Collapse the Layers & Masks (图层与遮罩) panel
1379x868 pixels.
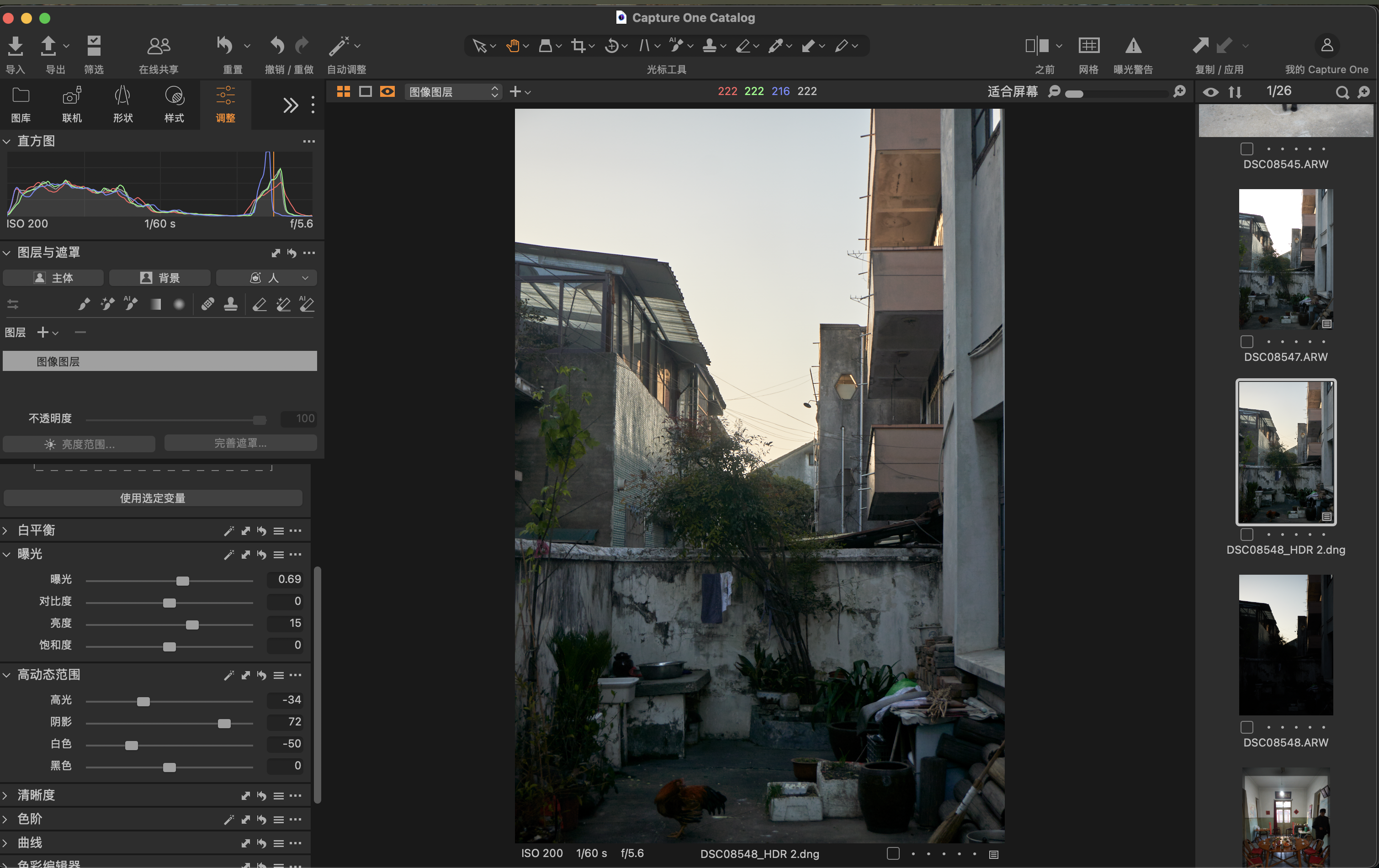click(7, 253)
